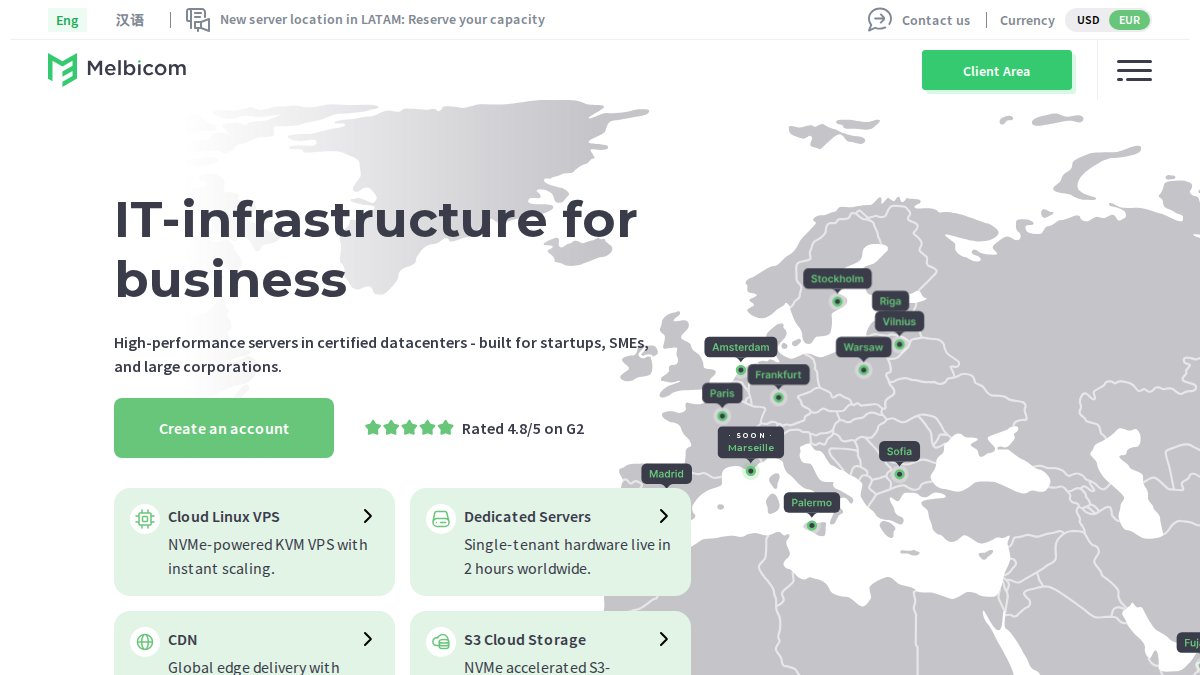This screenshot has height=675, width=1200.
Task: Click the Sofia map marker dot
Action: coord(899,474)
